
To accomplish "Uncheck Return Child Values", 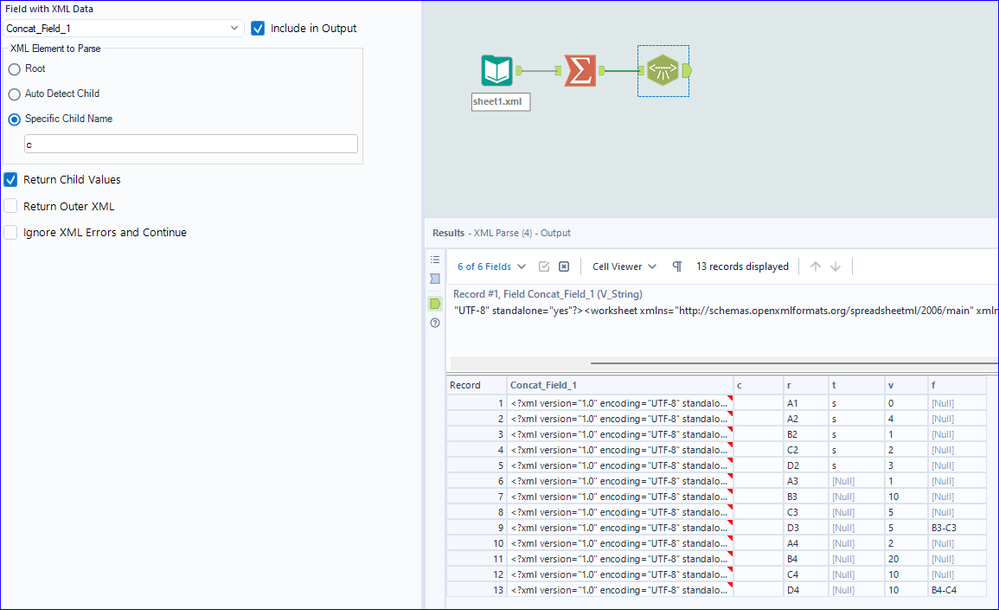I will (11, 180).
